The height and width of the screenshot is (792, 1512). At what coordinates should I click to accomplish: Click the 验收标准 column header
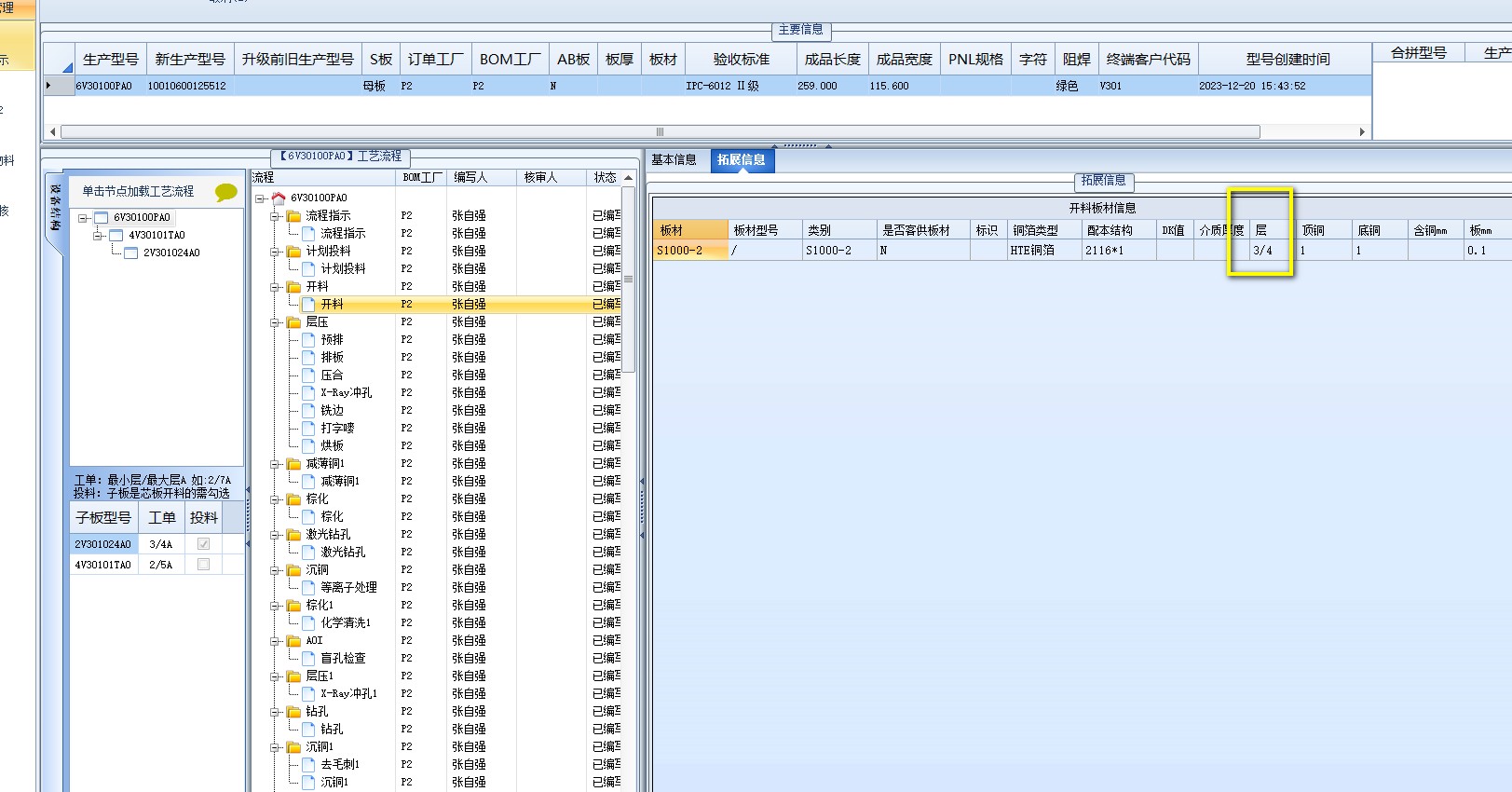[x=742, y=59]
